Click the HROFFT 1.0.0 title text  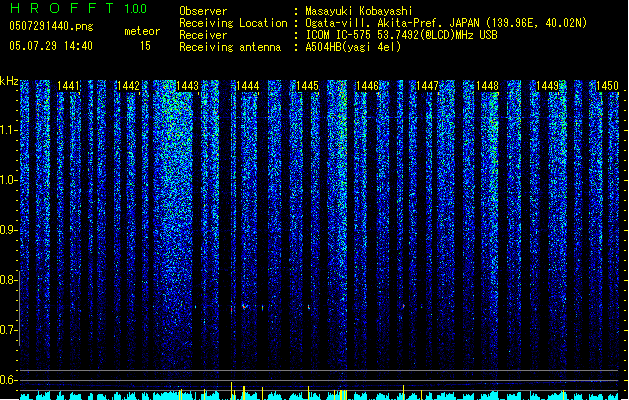point(78,8)
